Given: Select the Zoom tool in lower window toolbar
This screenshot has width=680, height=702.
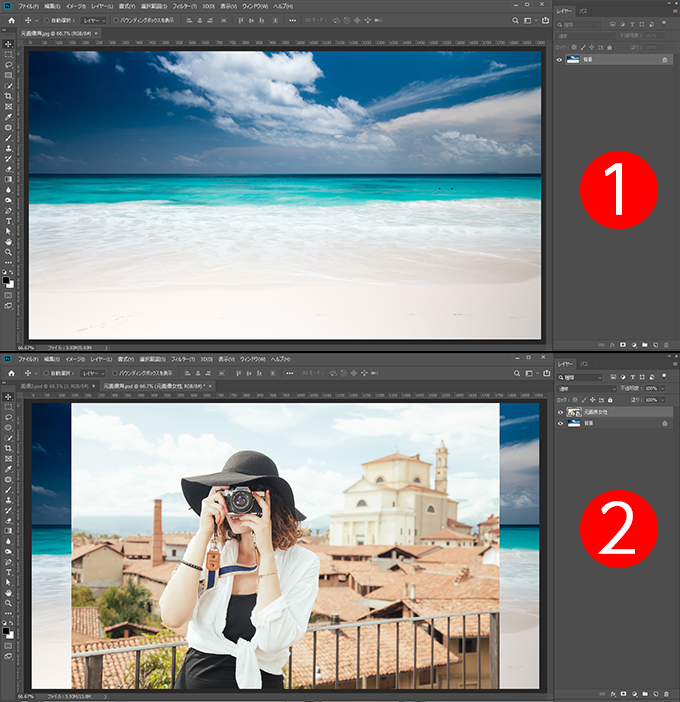Looking at the screenshot, I should 8,603.
